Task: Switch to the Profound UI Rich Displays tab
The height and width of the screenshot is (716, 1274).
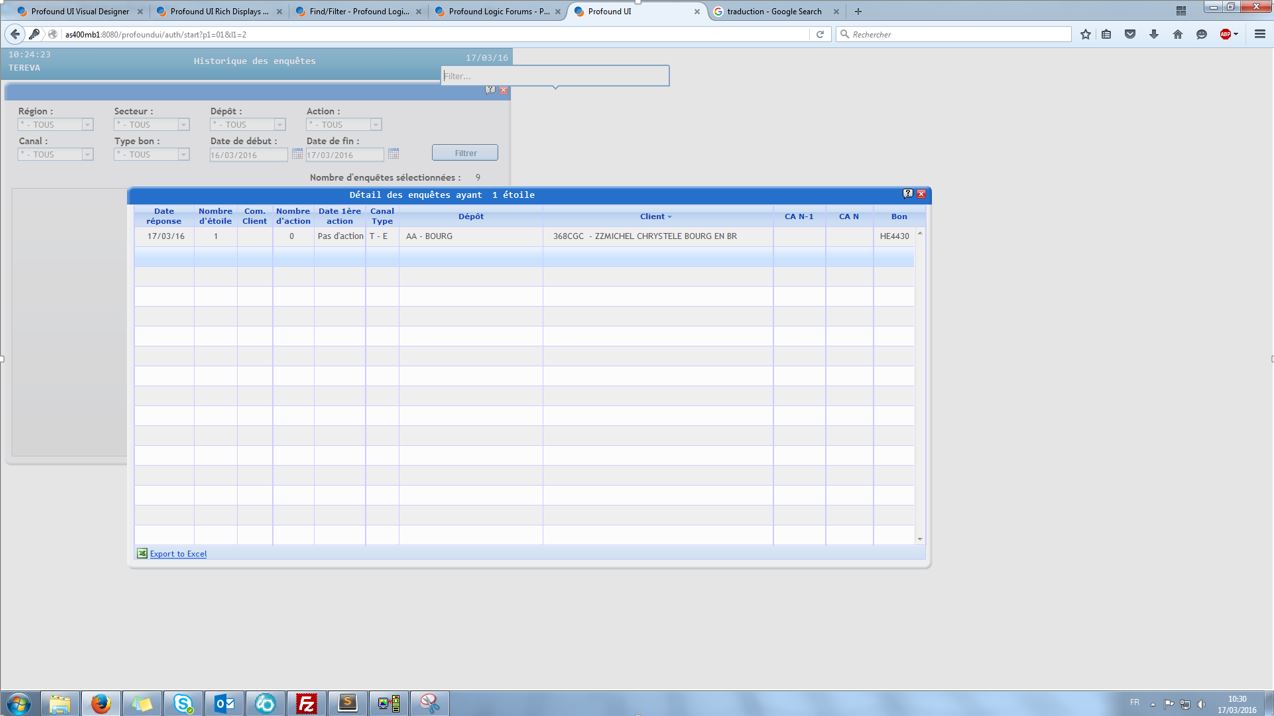Action: [219, 11]
